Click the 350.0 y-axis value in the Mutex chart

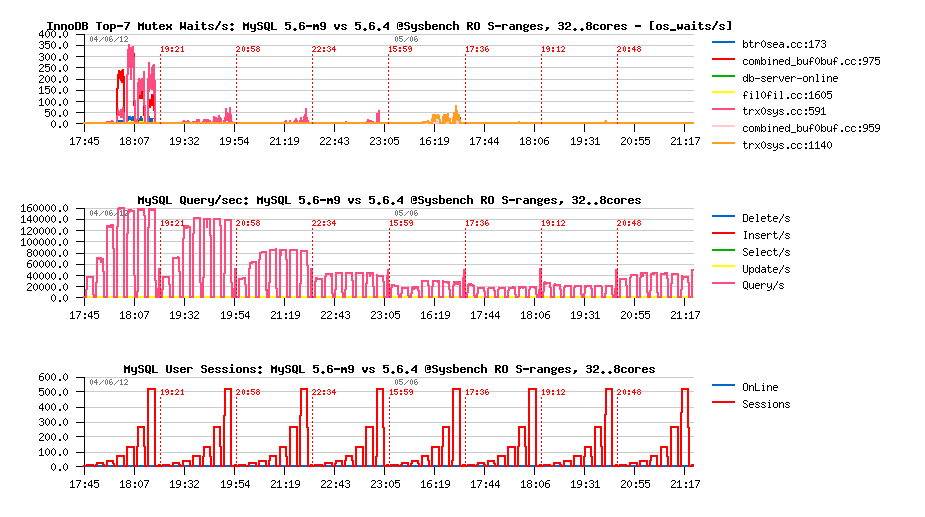pos(53,45)
